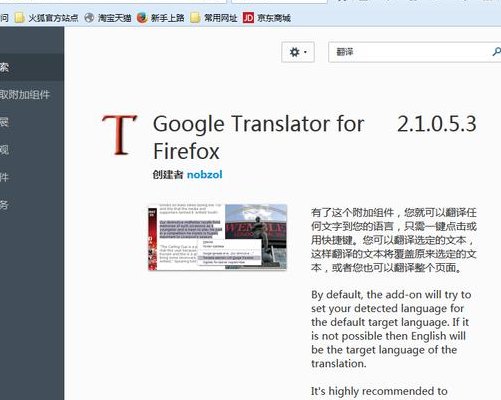
Task: Select the services (务) sidebar tab
Action: click(x=32, y=205)
